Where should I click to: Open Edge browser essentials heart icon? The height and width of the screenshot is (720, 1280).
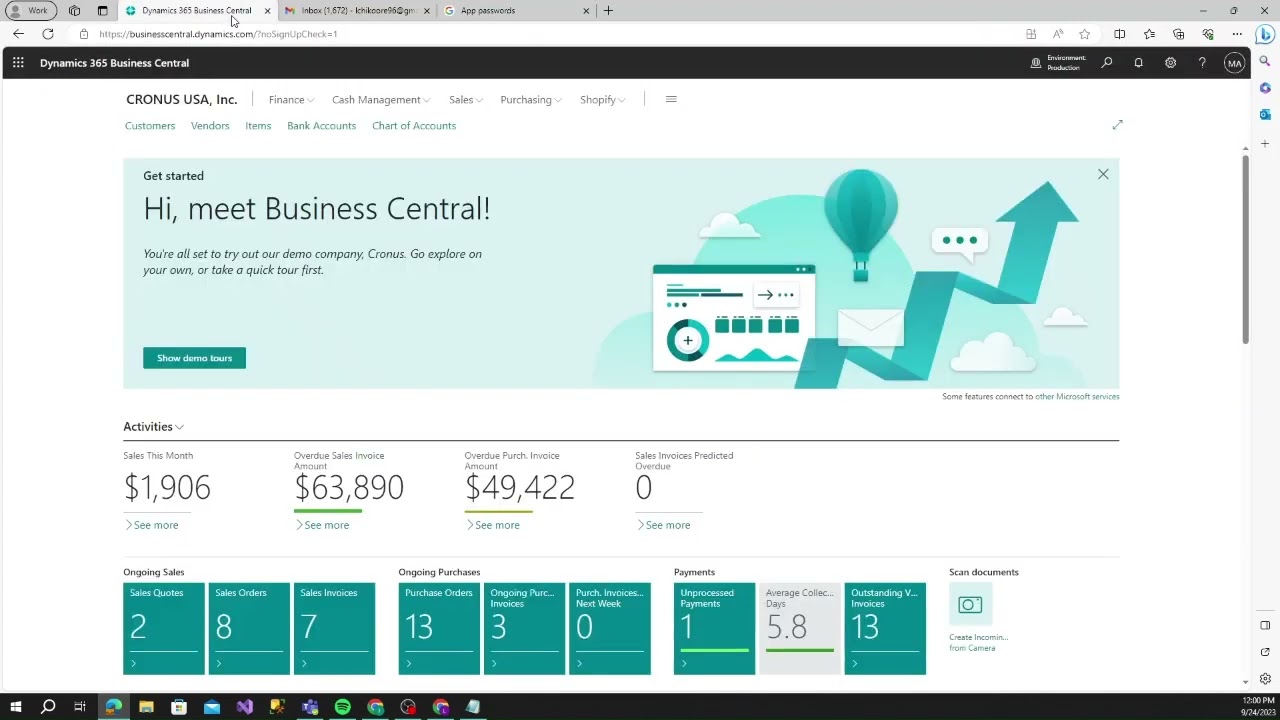click(x=1208, y=34)
